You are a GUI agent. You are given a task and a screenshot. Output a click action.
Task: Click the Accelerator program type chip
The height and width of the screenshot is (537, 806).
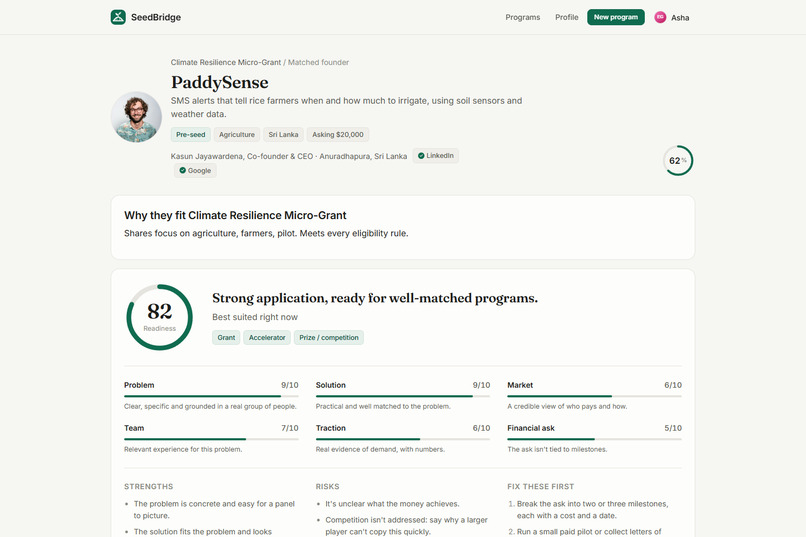(267, 338)
